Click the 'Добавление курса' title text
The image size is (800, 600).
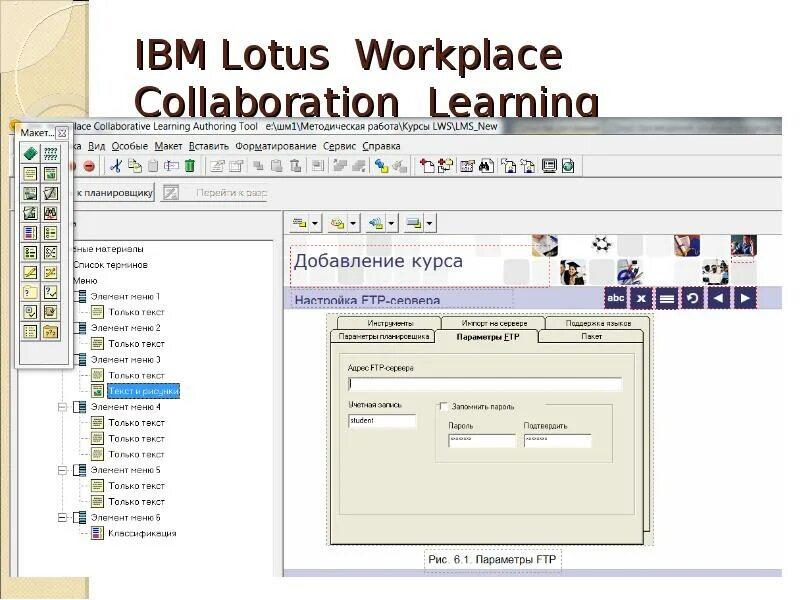click(x=378, y=261)
